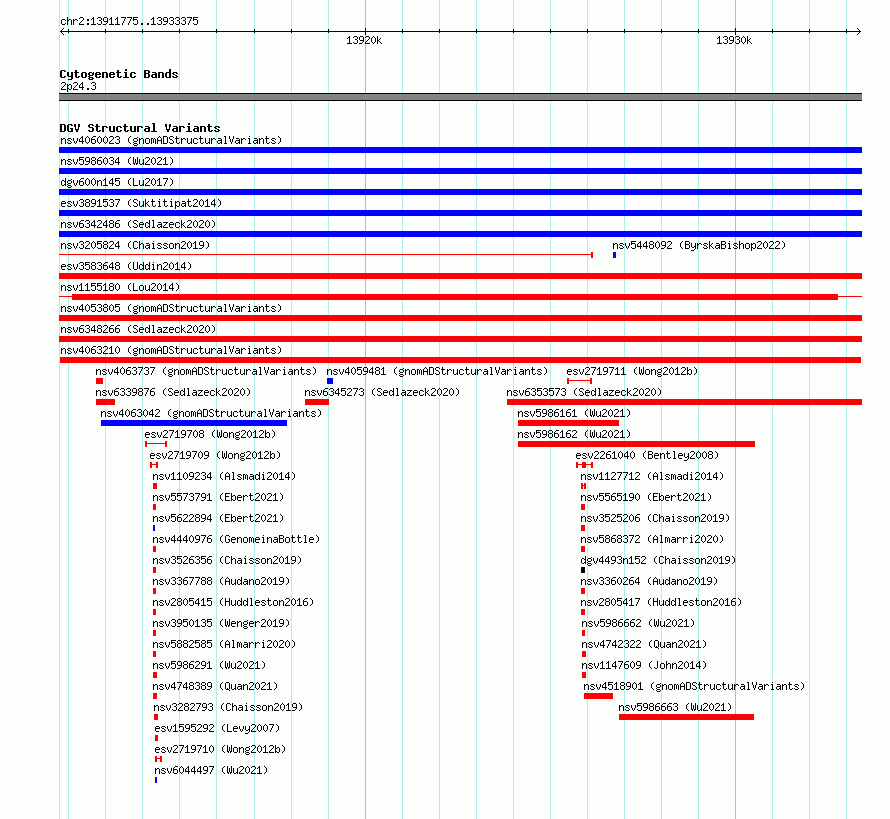Click nsv4063737 gnomAD variant label
This screenshot has width=890, height=819.
pos(206,371)
